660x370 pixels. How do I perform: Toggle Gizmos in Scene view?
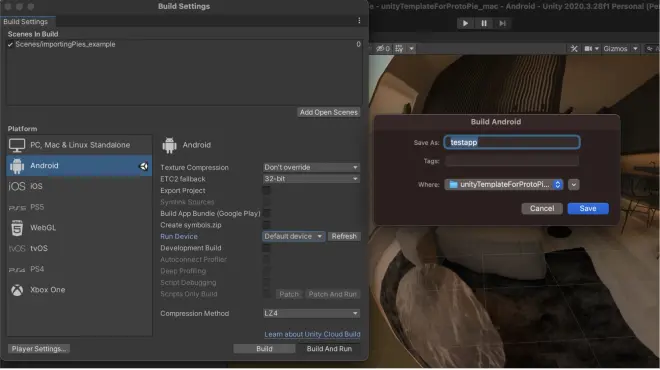(615, 49)
